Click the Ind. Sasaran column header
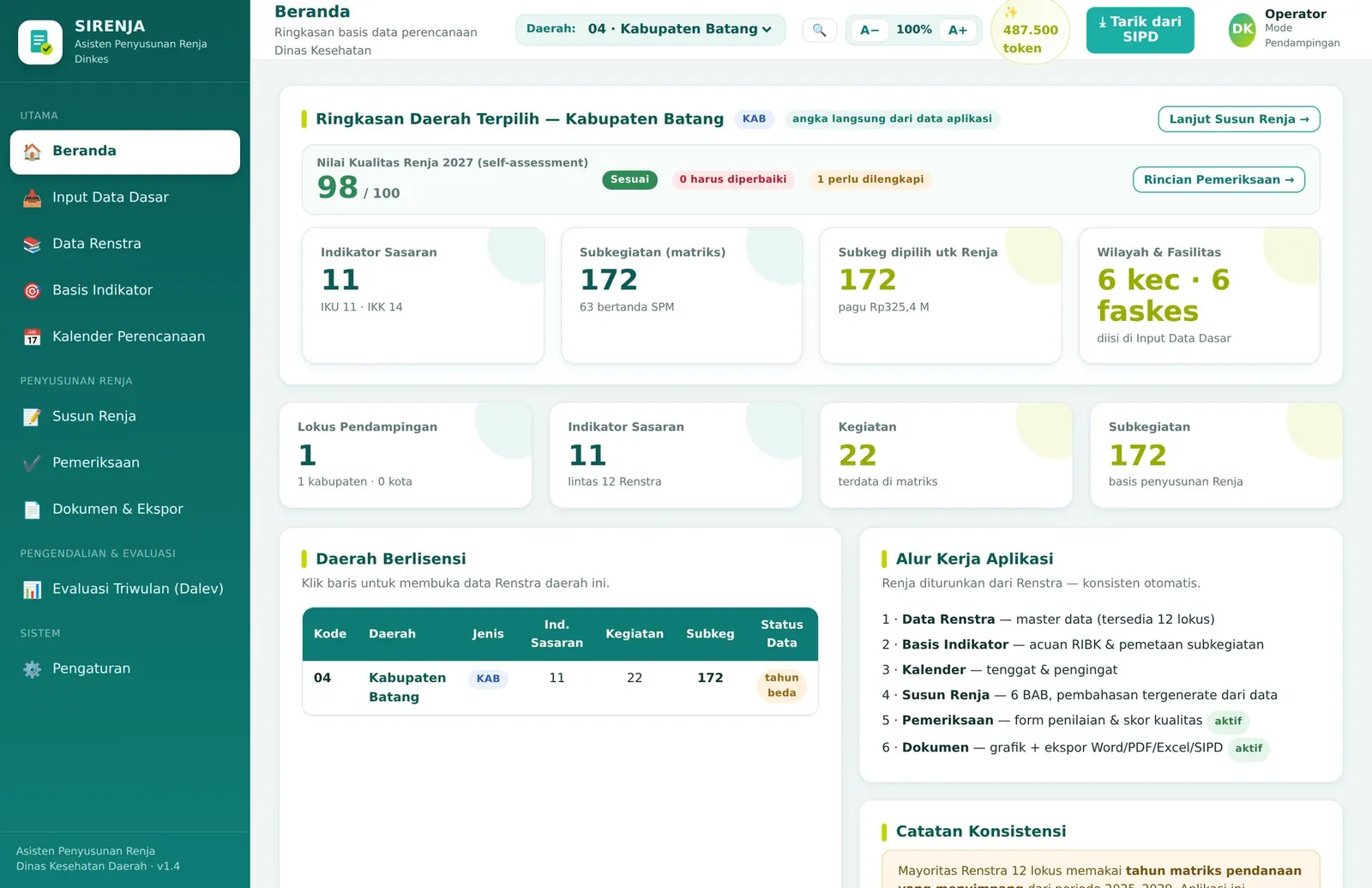Screen dimensions: 1372x888 pos(557,634)
